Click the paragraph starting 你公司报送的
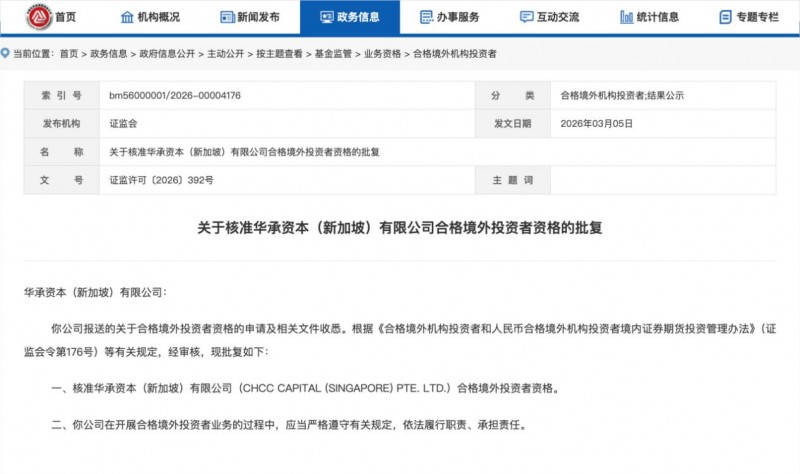The width and height of the screenshot is (800, 474). 400,340
